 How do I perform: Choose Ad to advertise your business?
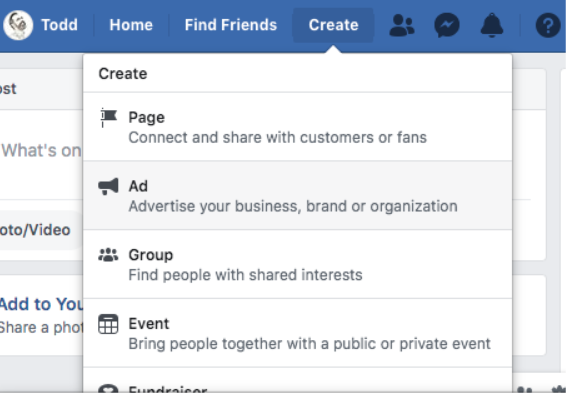pos(297,196)
